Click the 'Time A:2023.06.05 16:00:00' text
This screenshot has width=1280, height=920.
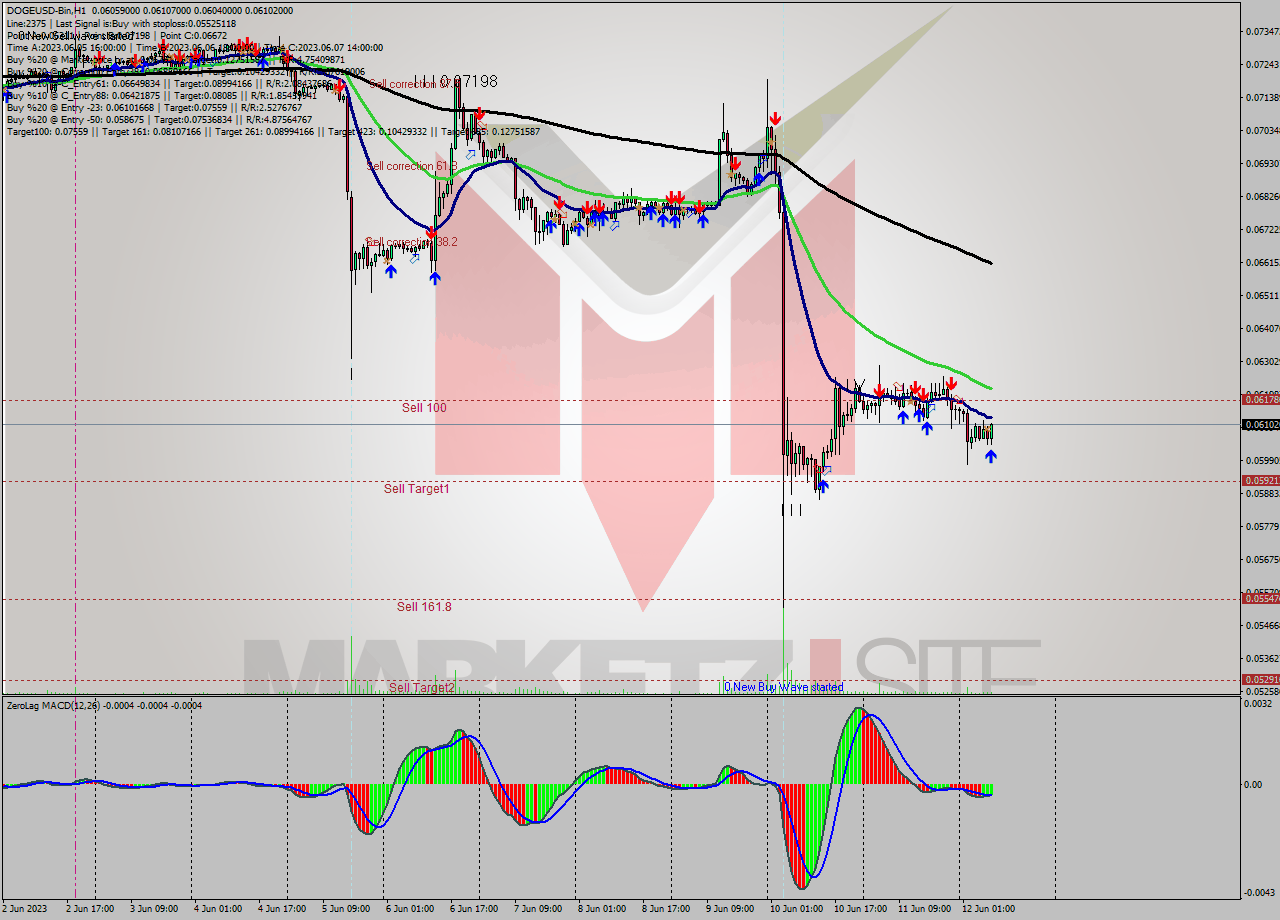[66, 47]
